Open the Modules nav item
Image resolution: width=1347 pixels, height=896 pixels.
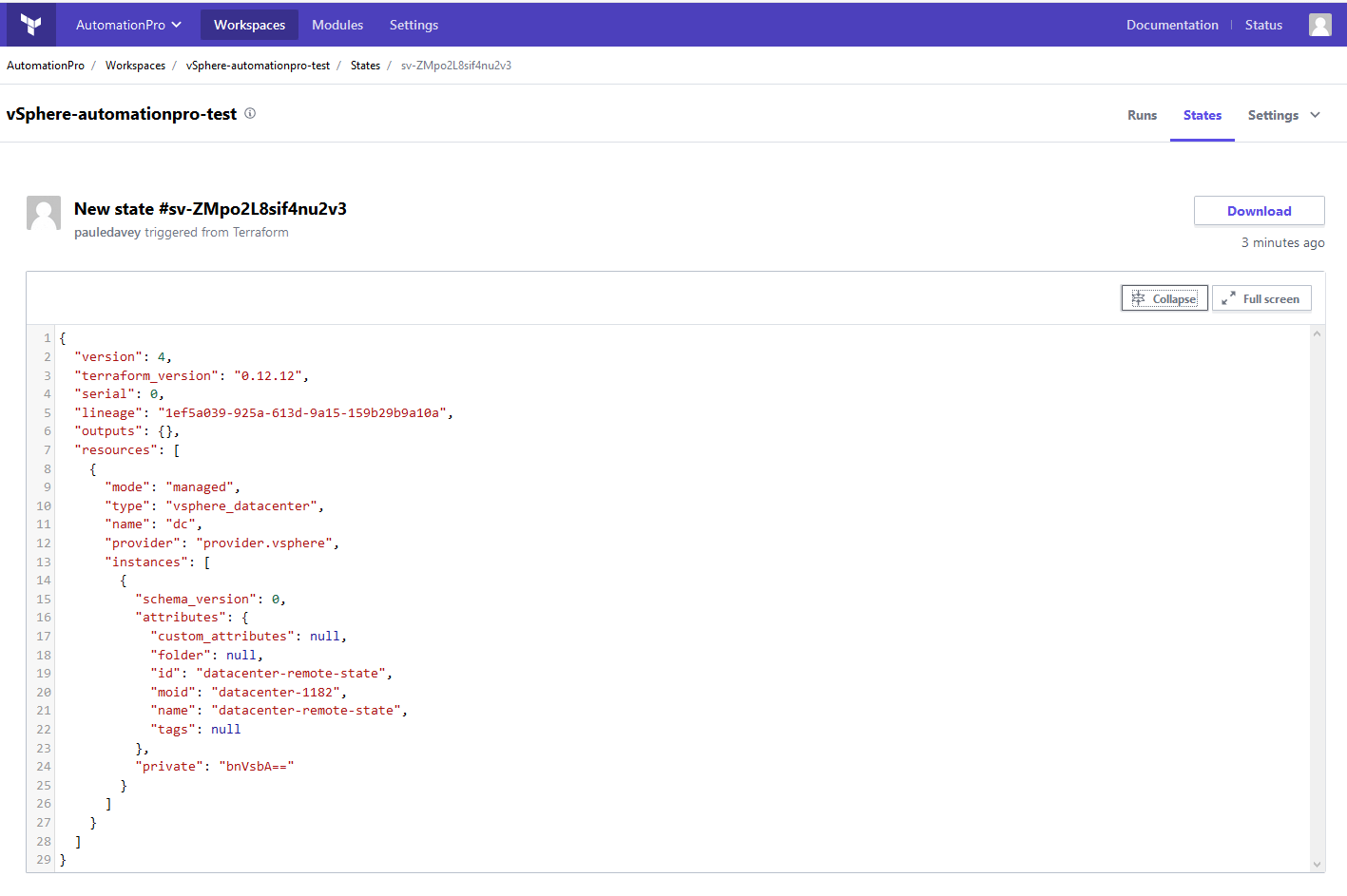tap(337, 25)
